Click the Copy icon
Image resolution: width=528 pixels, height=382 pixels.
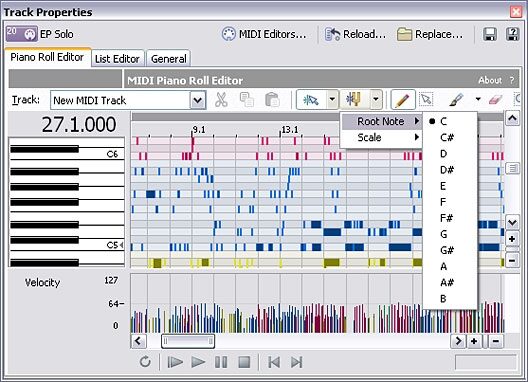pyautogui.click(x=247, y=100)
